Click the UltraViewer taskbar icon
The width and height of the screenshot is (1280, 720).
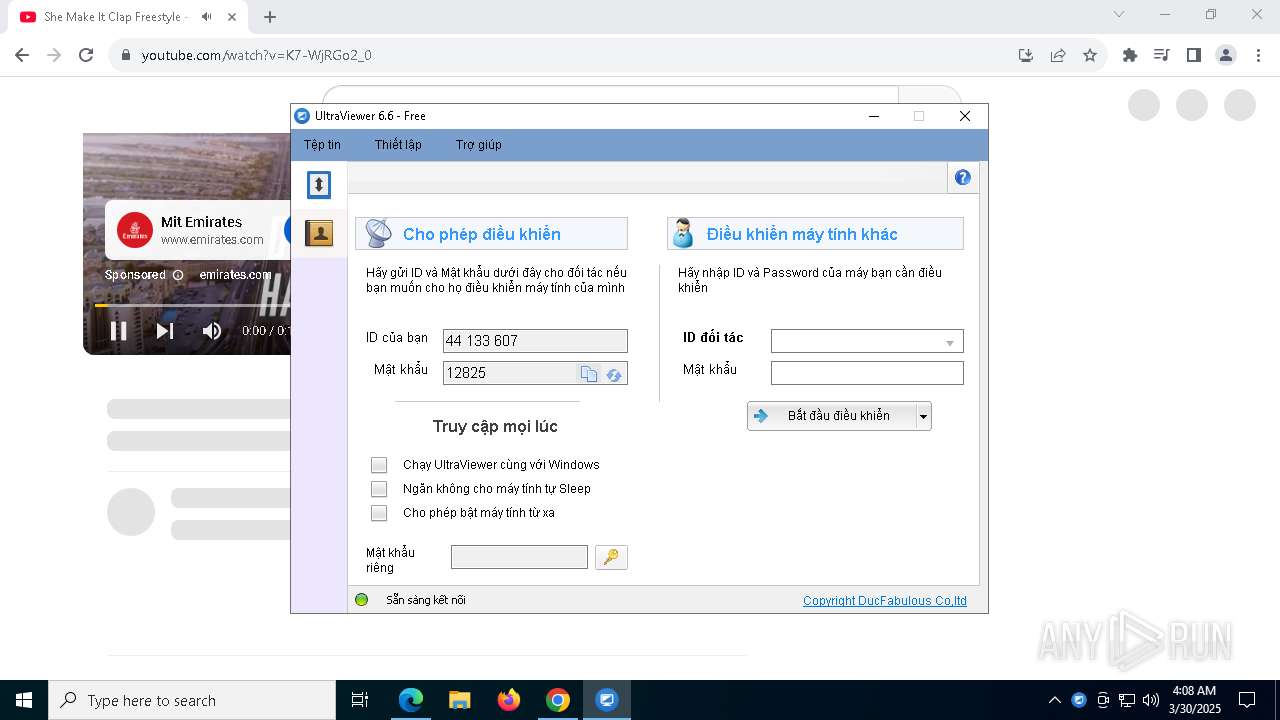click(607, 700)
